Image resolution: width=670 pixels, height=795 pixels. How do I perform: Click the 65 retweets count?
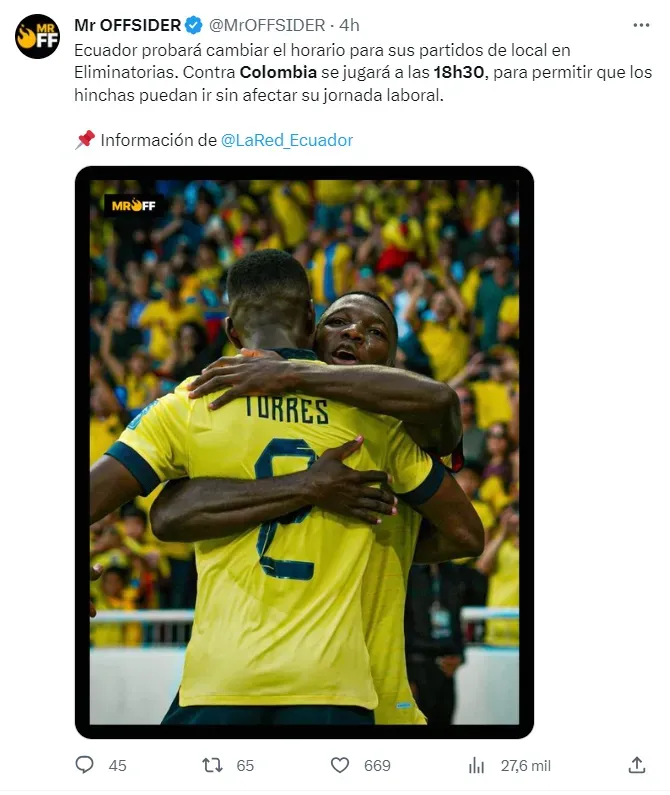pos(245,766)
